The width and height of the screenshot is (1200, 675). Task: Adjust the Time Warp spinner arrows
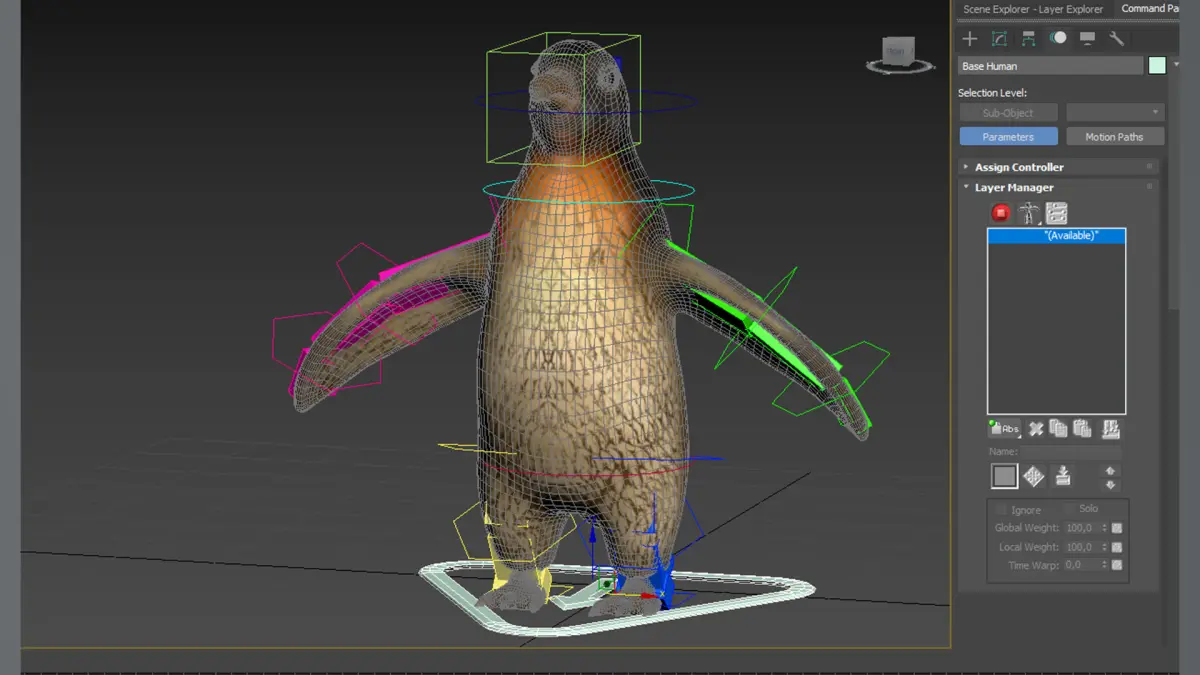1104,565
